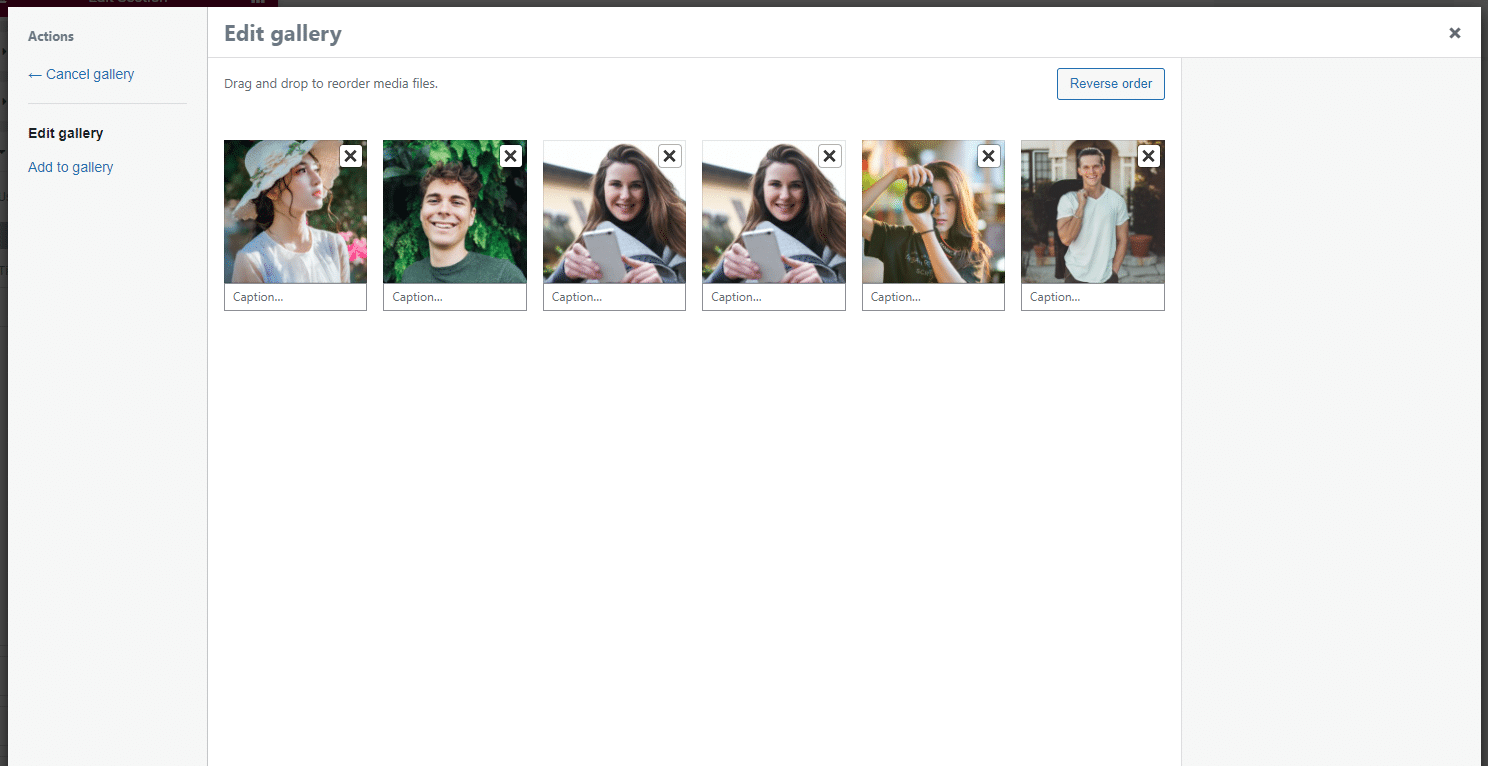
Task: Focus caption field under smiling man photo
Action: (455, 297)
